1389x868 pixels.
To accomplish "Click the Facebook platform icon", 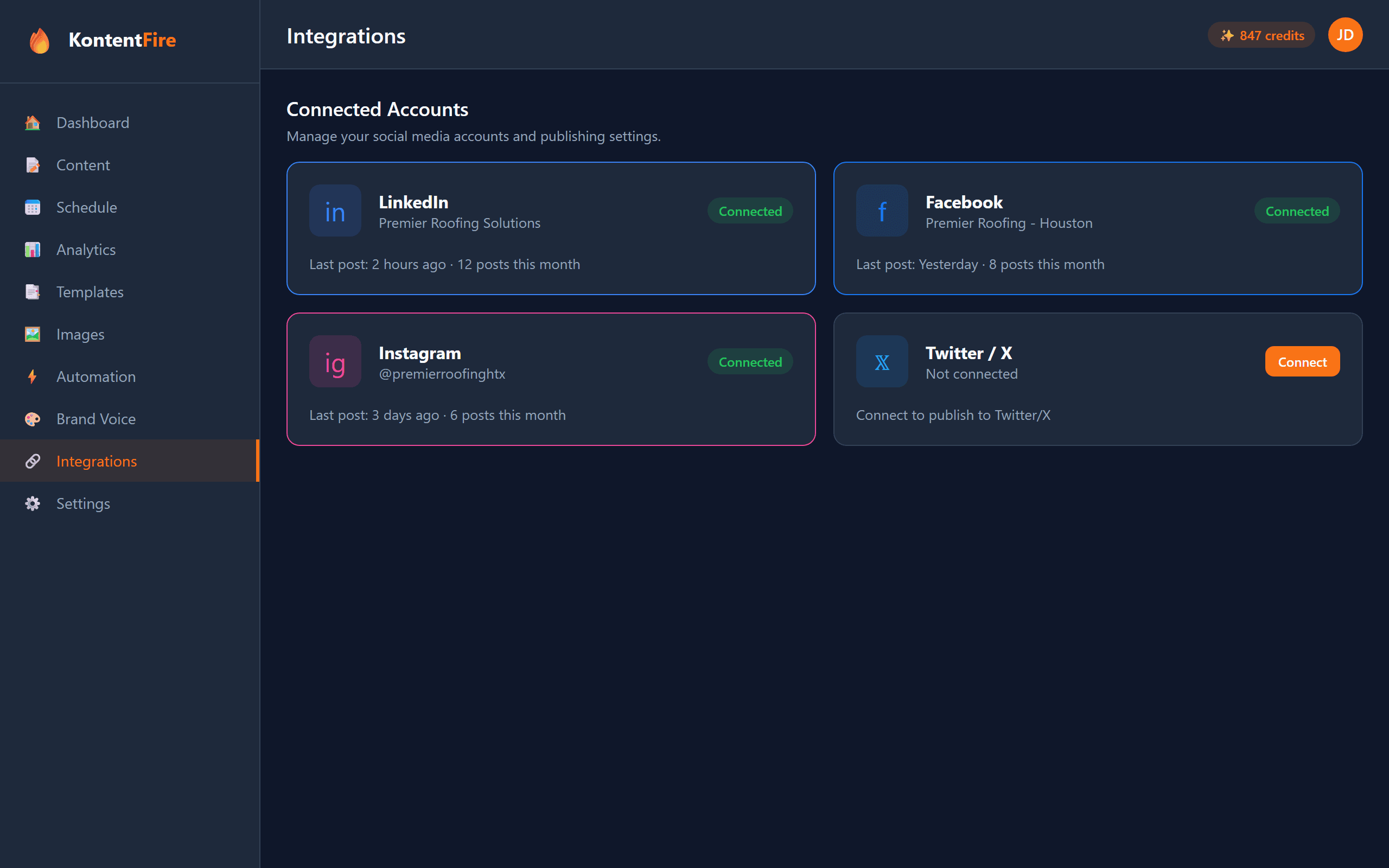I will [882, 210].
